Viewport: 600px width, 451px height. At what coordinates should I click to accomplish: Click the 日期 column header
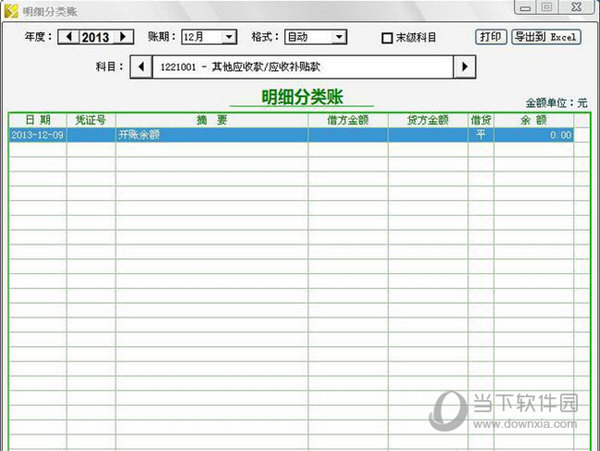coord(38,120)
